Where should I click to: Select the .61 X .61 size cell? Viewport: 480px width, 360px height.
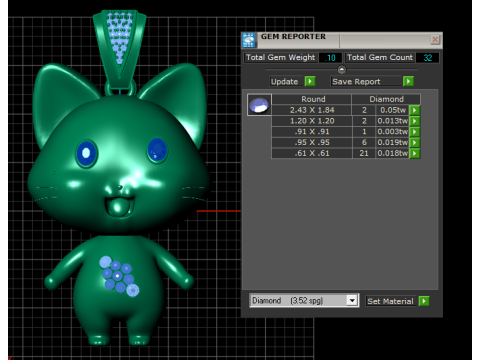(312, 153)
